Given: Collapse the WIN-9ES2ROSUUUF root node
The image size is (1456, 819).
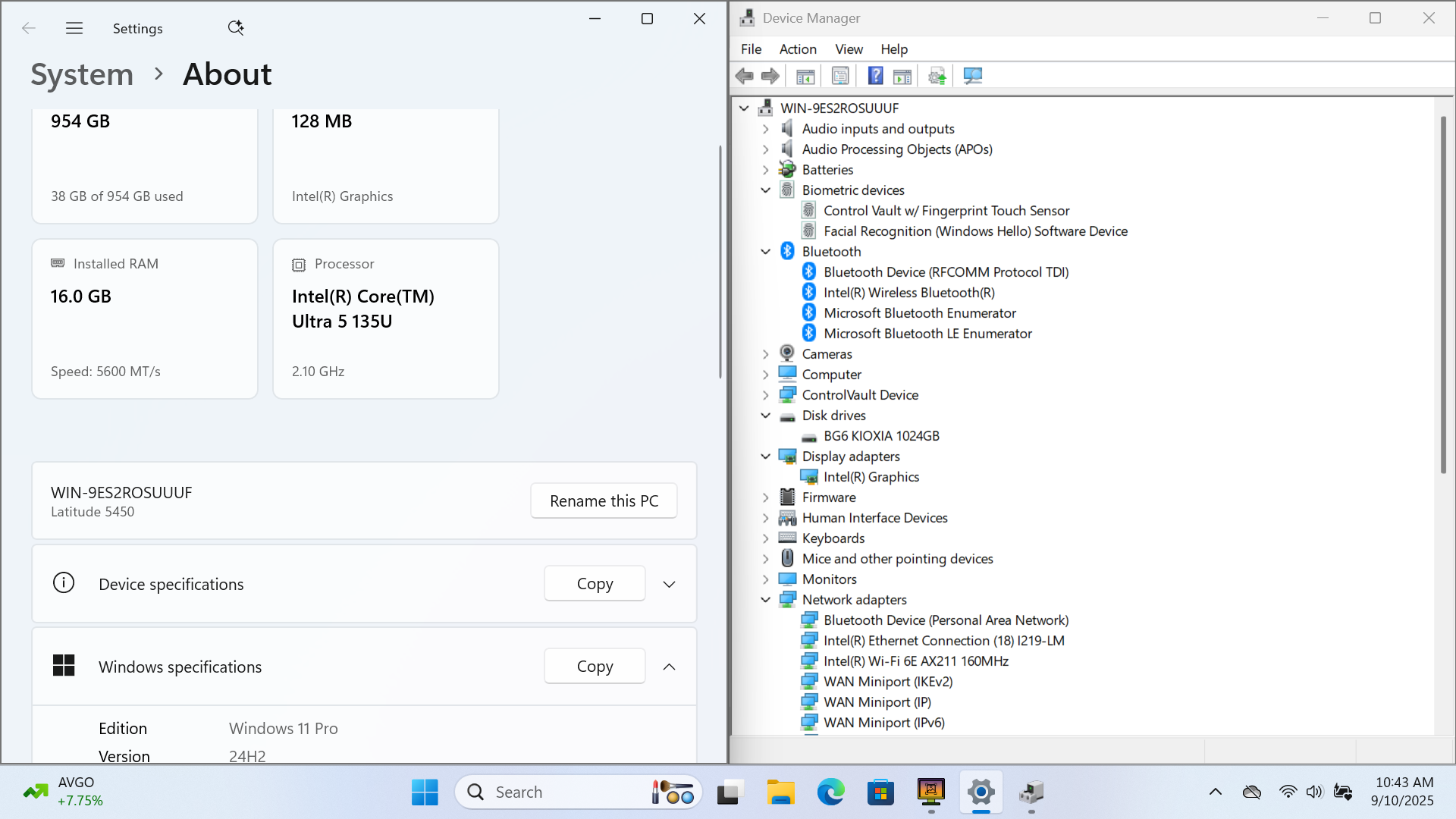Looking at the screenshot, I should click(745, 108).
